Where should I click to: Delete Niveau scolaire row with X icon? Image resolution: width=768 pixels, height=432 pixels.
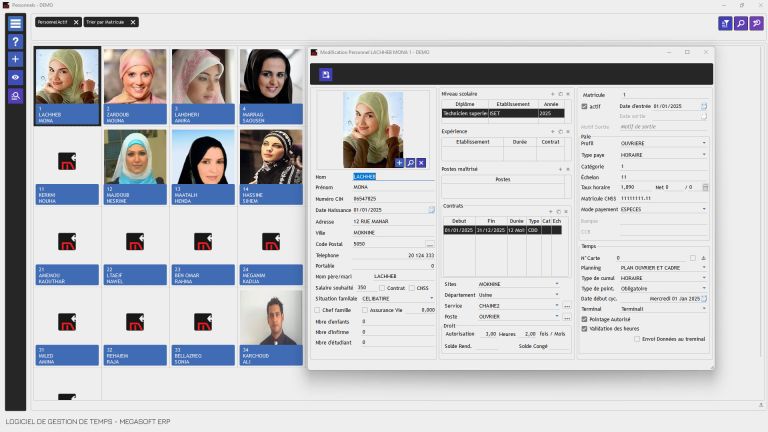[x=568, y=94]
